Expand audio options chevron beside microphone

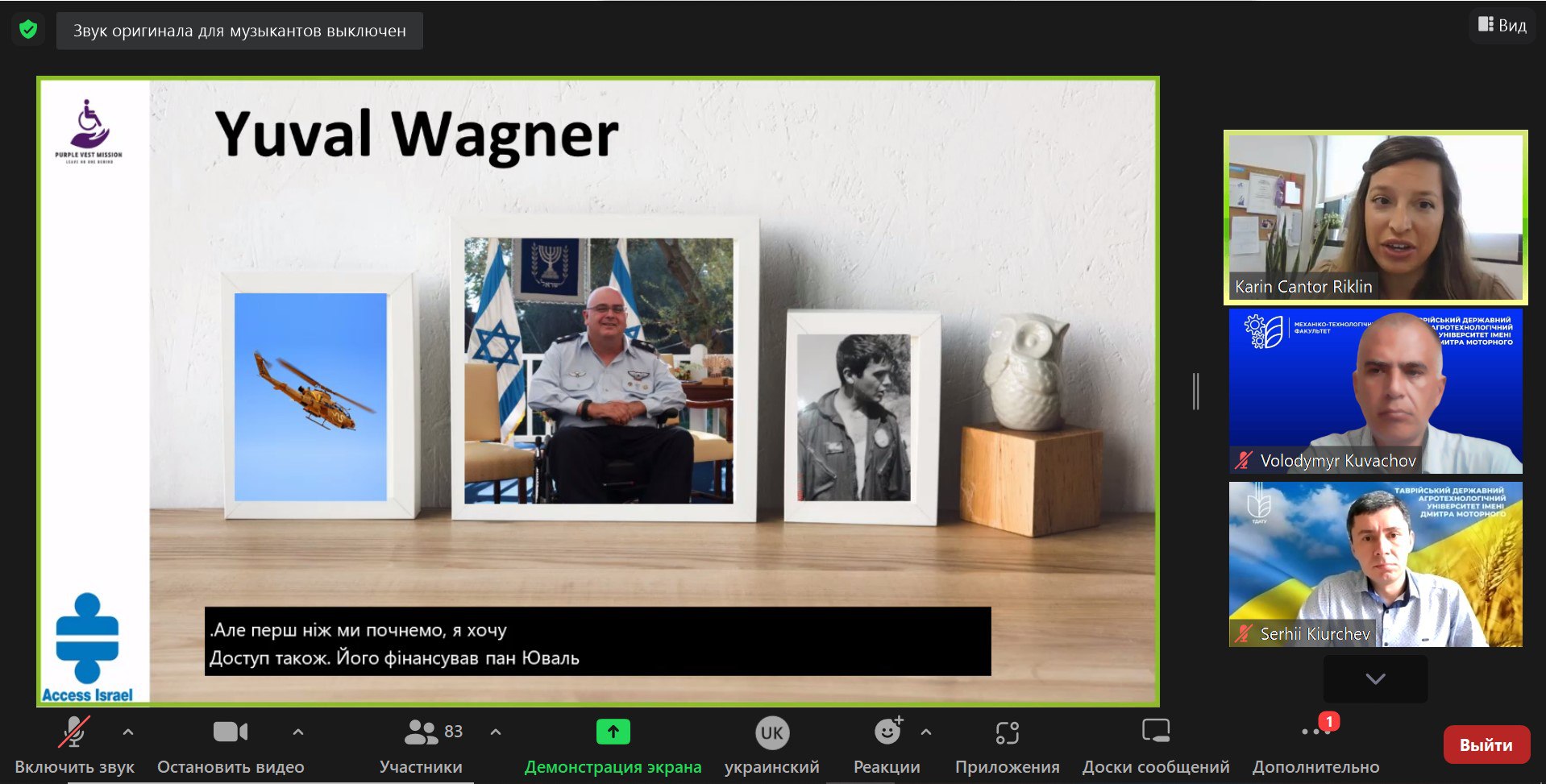coord(128,732)
